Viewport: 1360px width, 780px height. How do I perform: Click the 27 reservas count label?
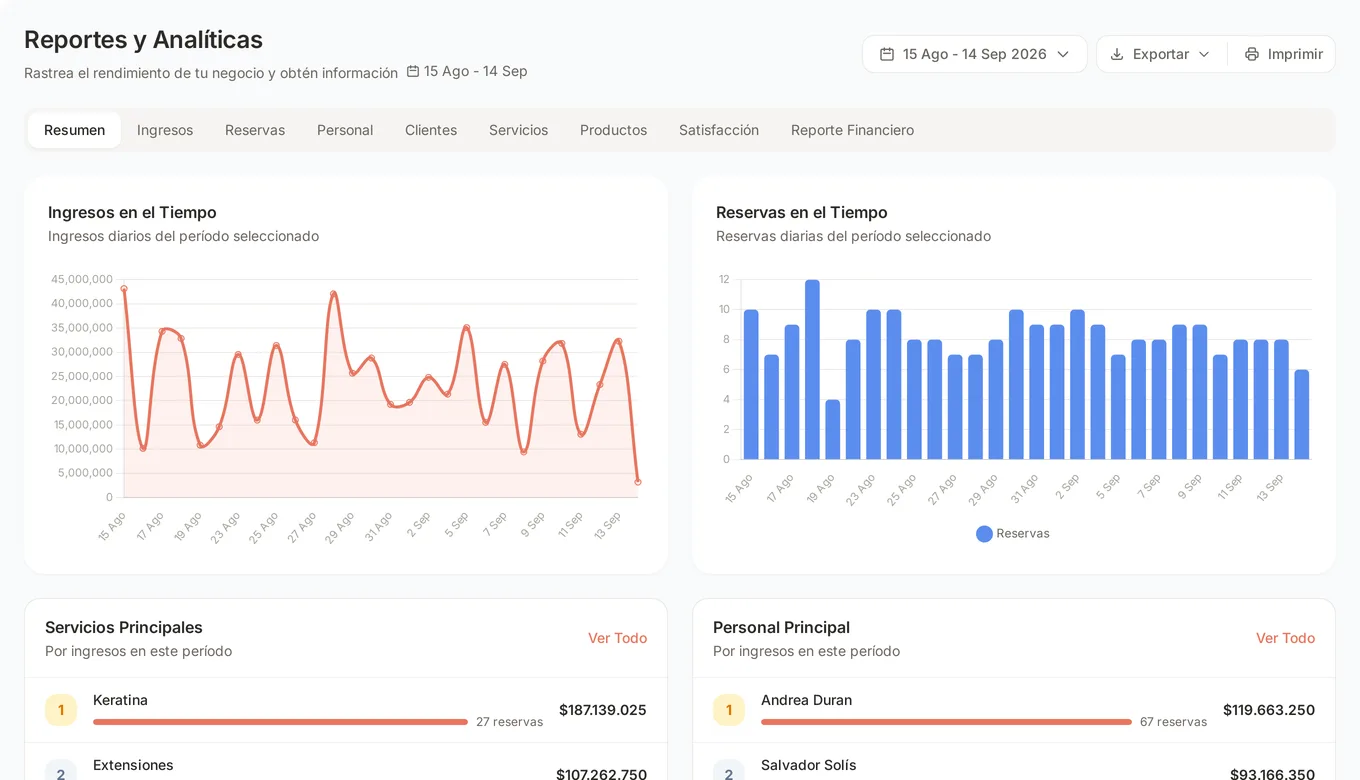click(509, 722)
